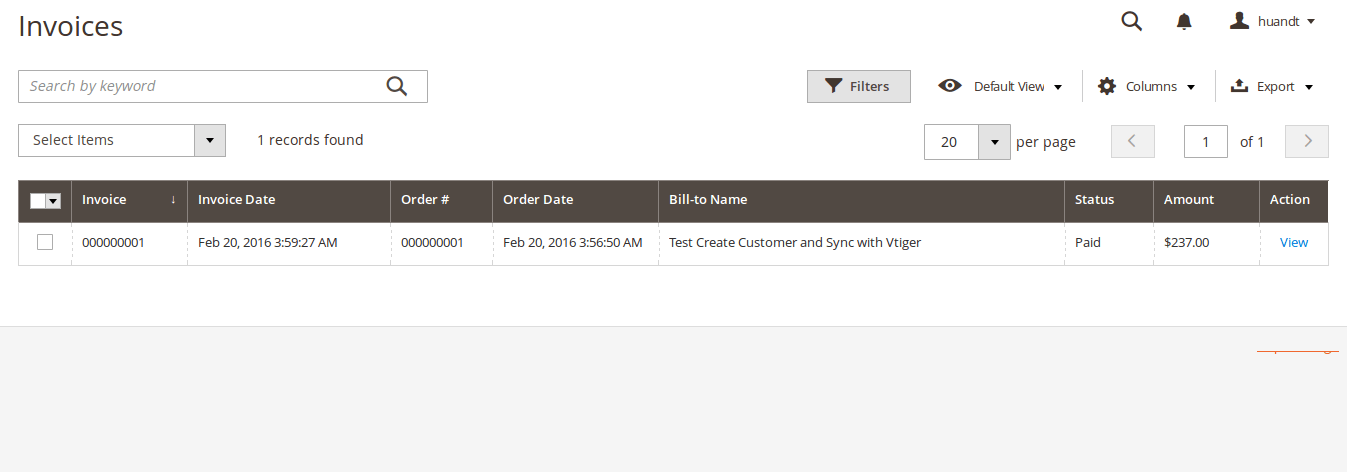Image resolution: width=1347 pixels, height=472 pixels.
Task: Sort by the Order Date column header
Action: (x=538, y=199)
